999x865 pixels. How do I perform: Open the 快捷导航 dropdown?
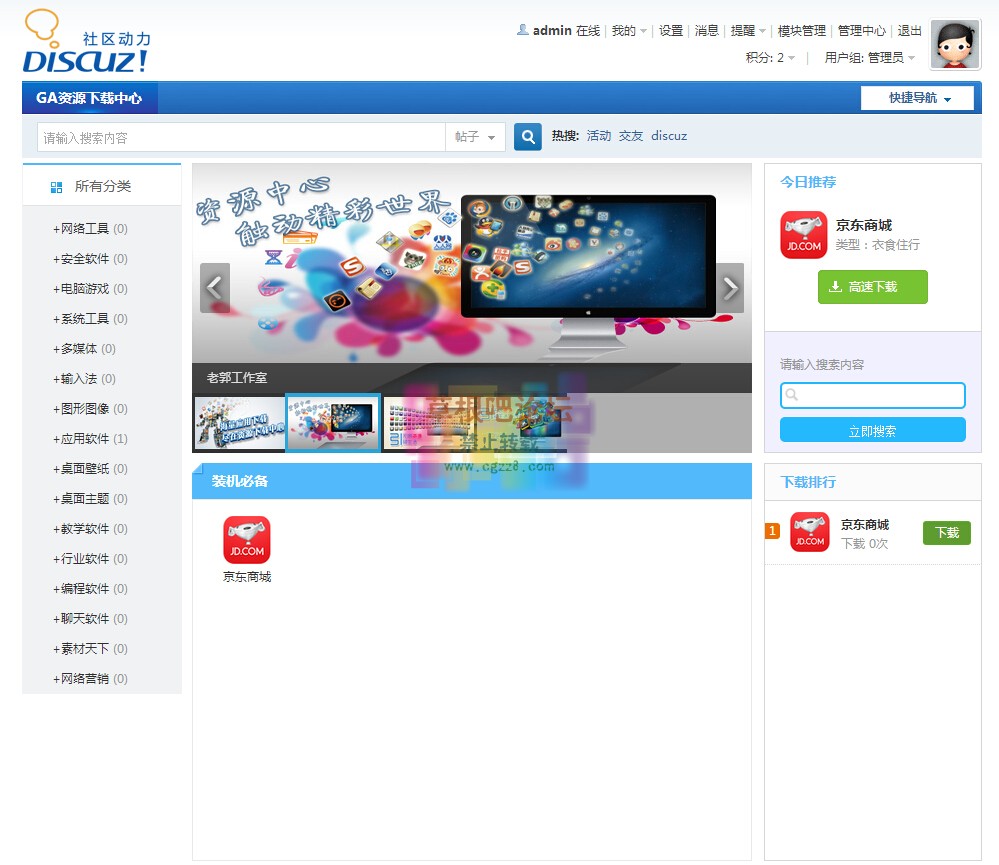pos(918,98)
